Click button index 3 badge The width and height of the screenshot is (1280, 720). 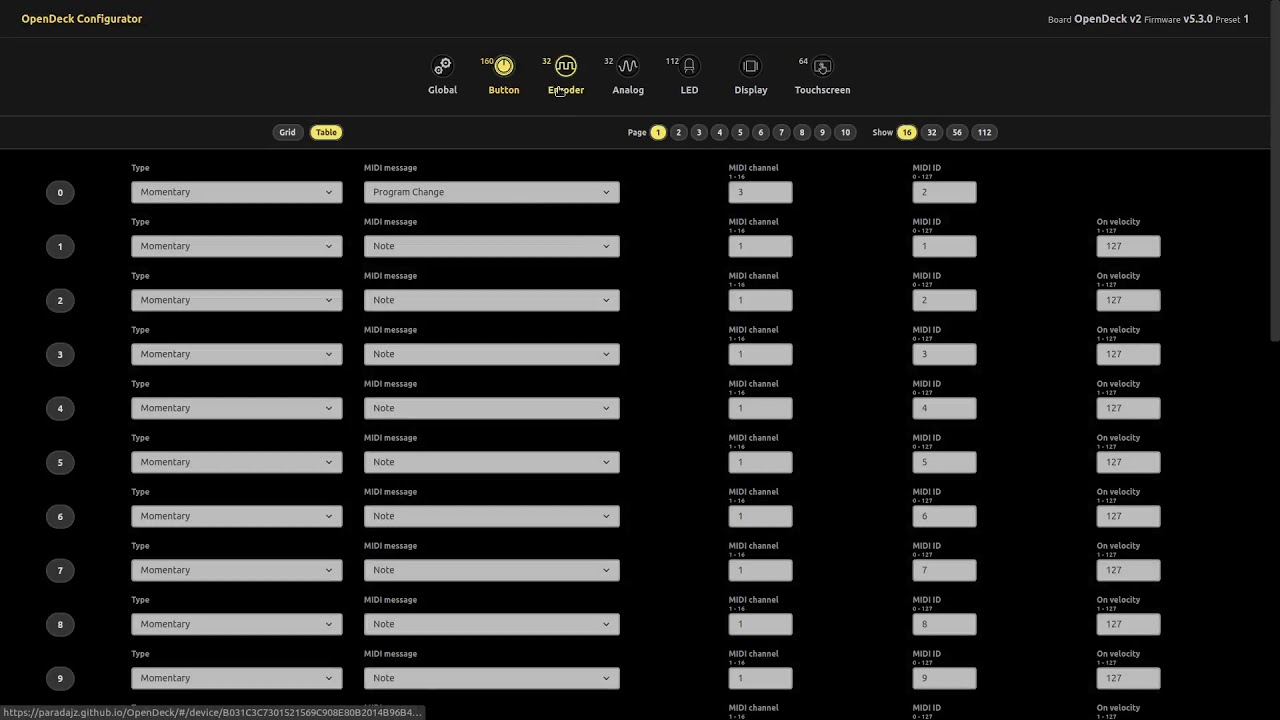(60, 355)
